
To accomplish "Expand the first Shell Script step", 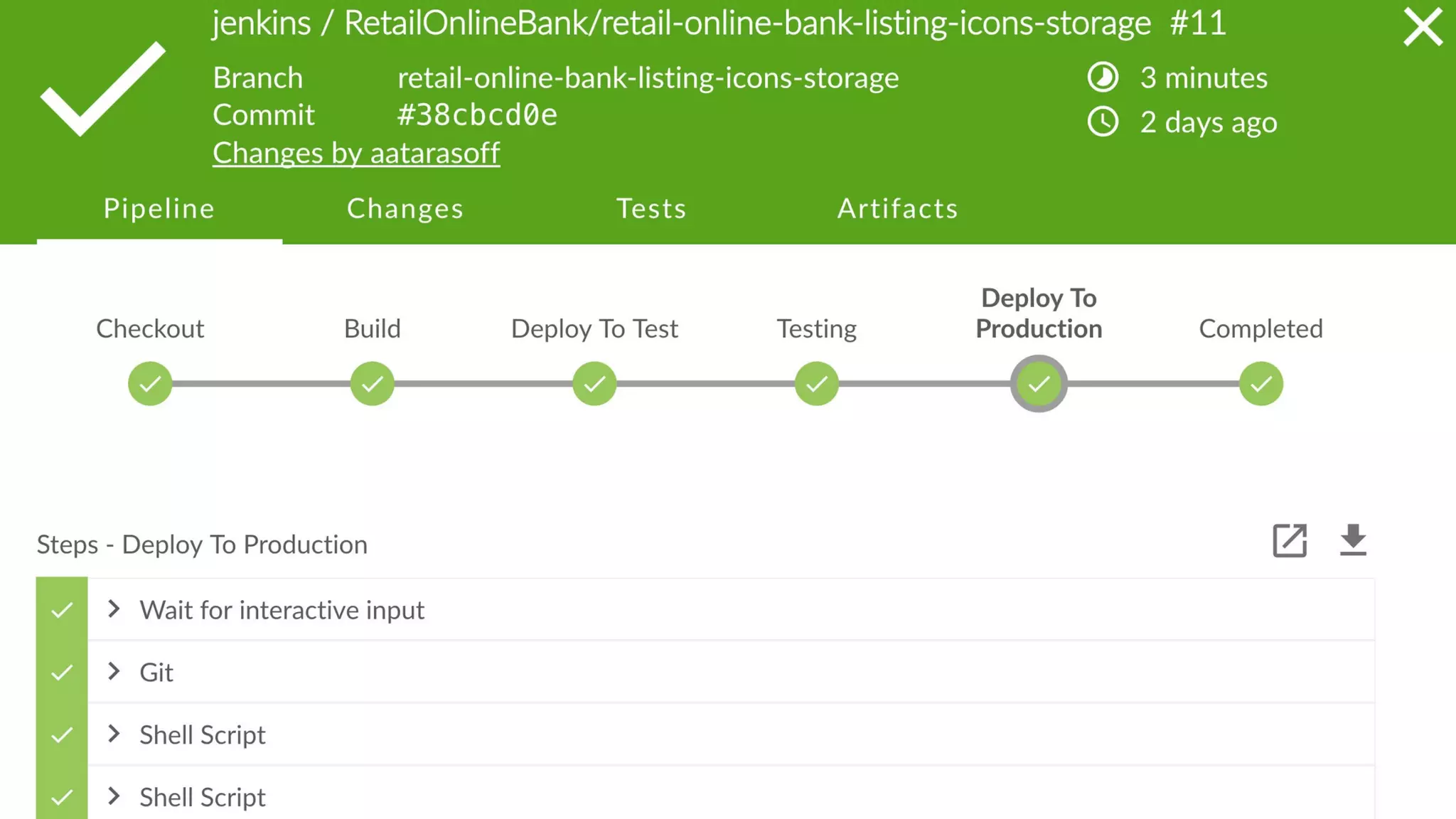I will [x=114, y=734].
